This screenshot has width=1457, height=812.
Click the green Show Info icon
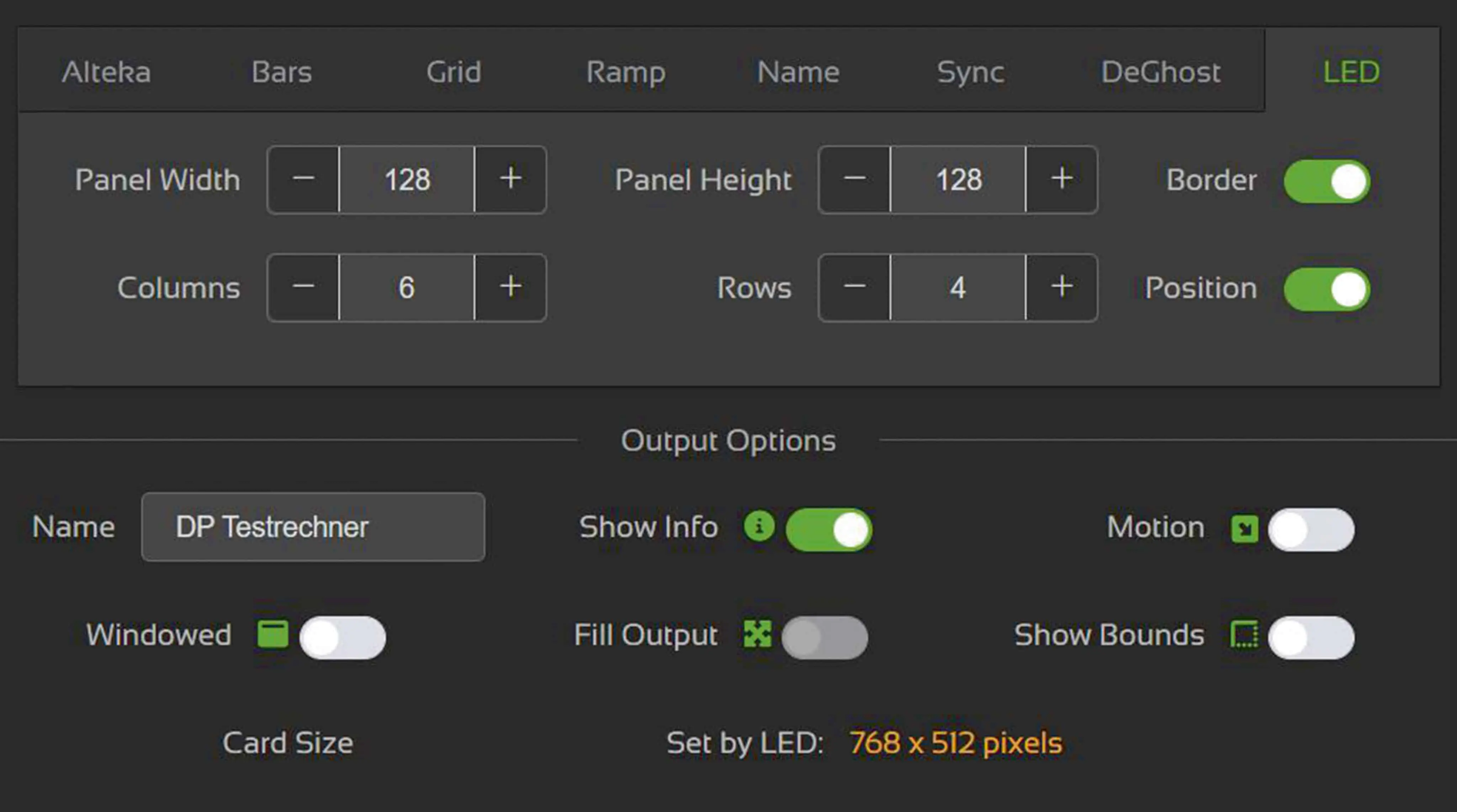click(759, 527)
